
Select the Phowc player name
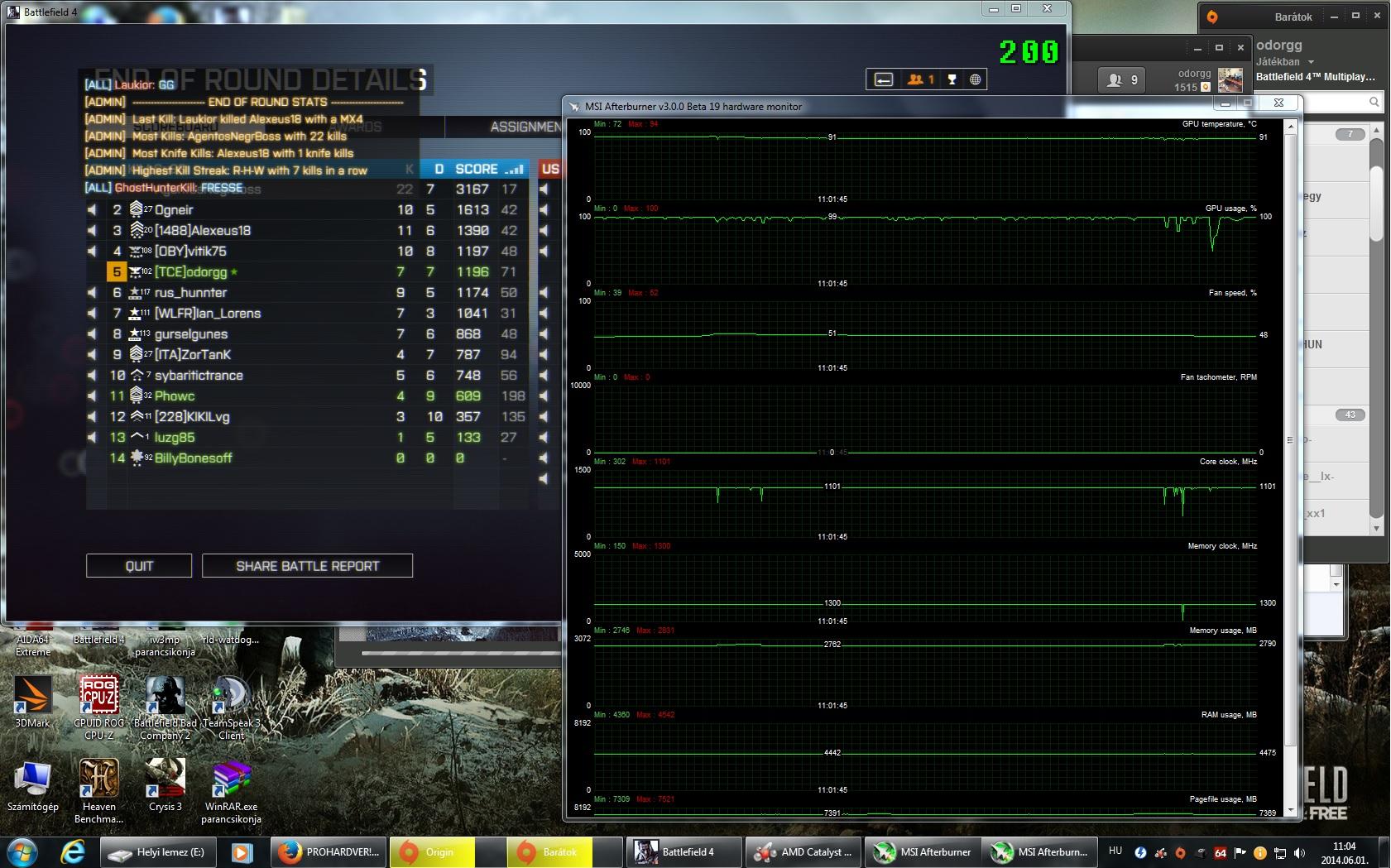coord(175,396)
